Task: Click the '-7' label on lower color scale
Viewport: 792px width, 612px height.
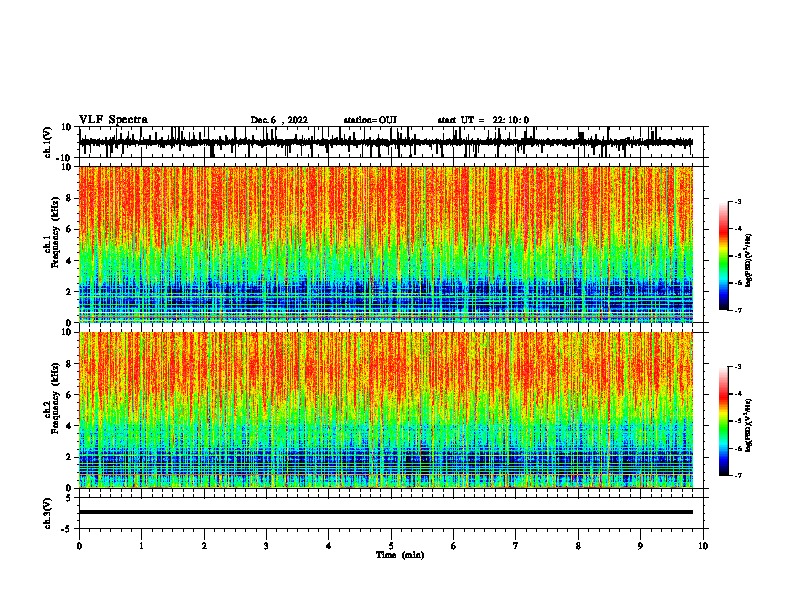Action: point(738,475)
